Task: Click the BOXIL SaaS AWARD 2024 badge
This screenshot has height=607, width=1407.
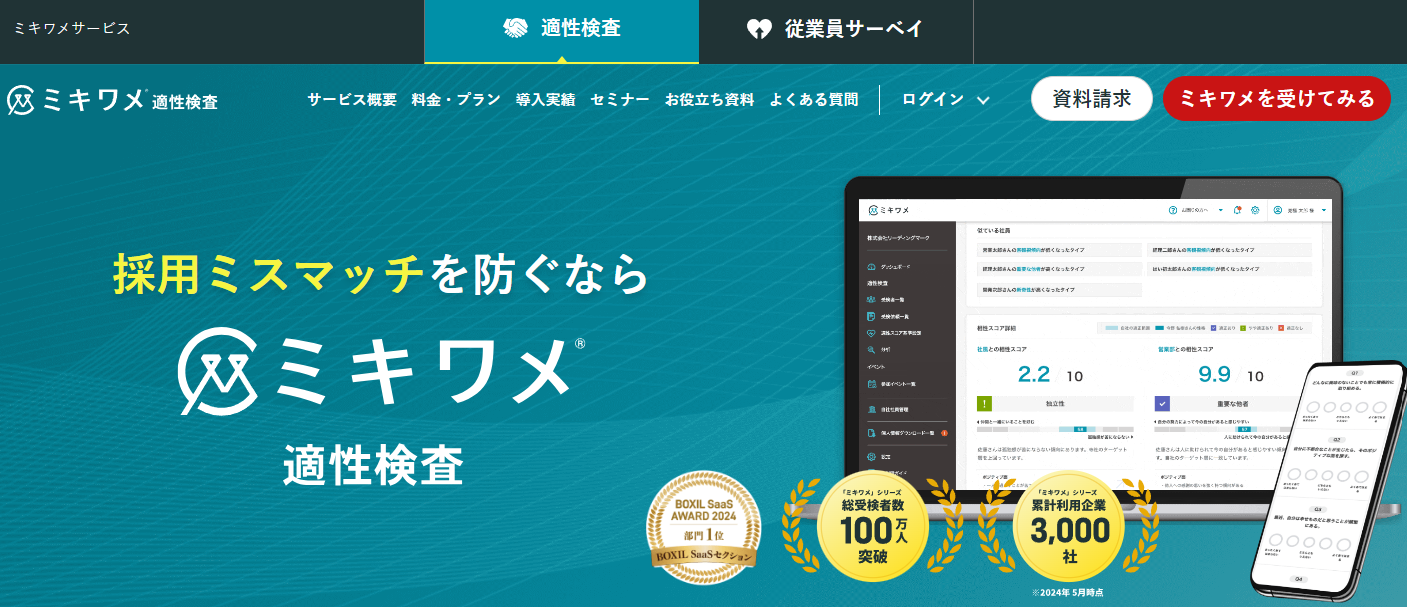Action: point(704,527)
